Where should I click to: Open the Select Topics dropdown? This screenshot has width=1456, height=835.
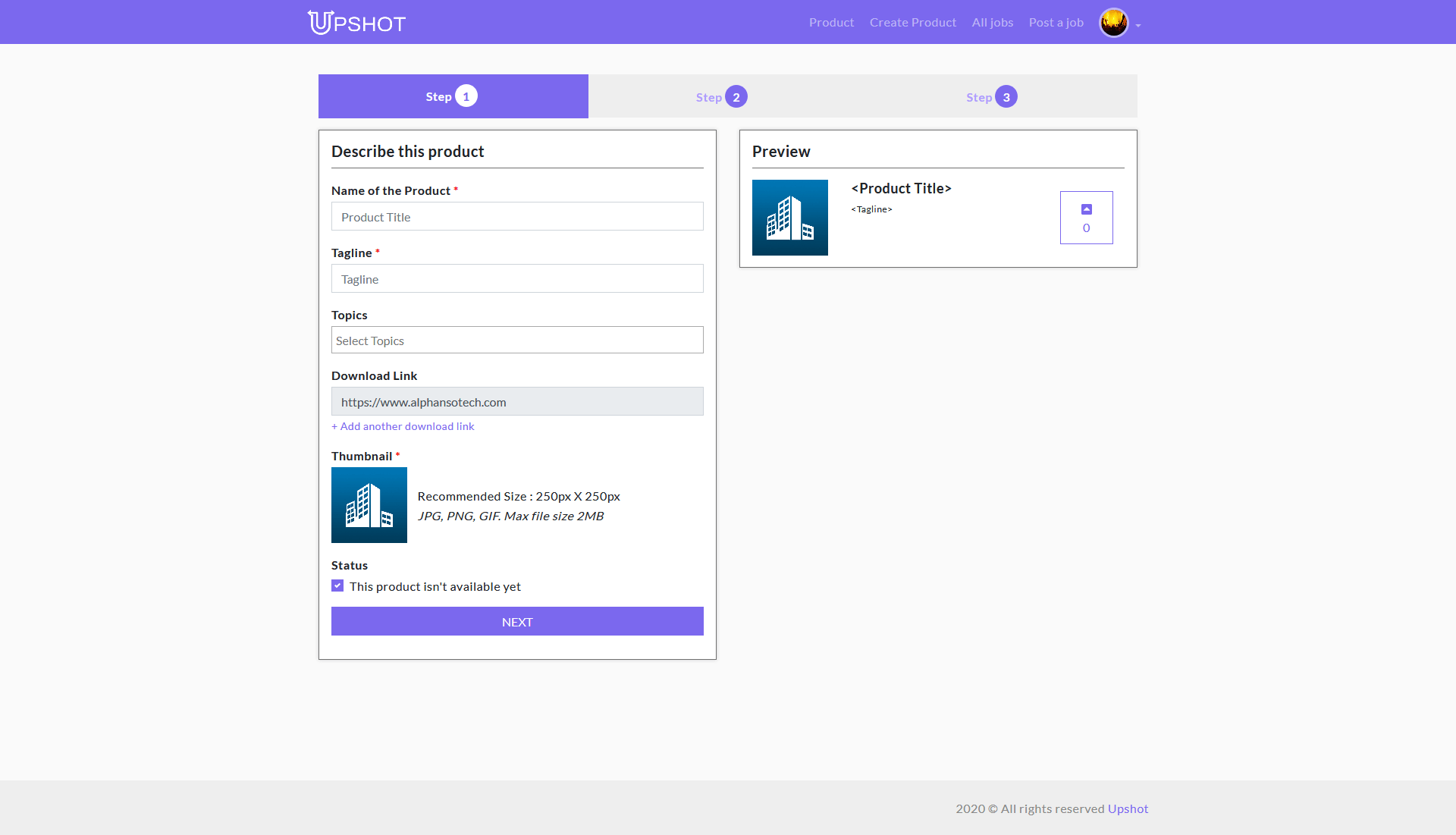coord(517,340)
